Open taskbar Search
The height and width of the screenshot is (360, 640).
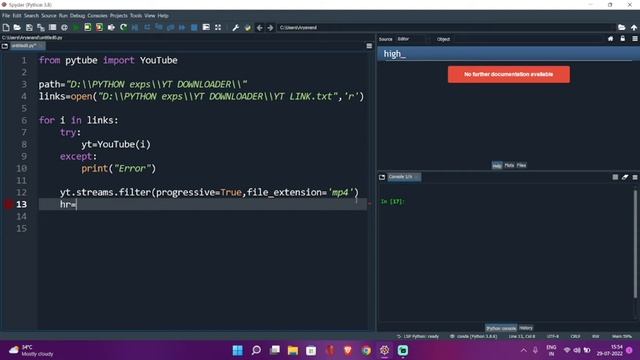[x=256, y=350]
